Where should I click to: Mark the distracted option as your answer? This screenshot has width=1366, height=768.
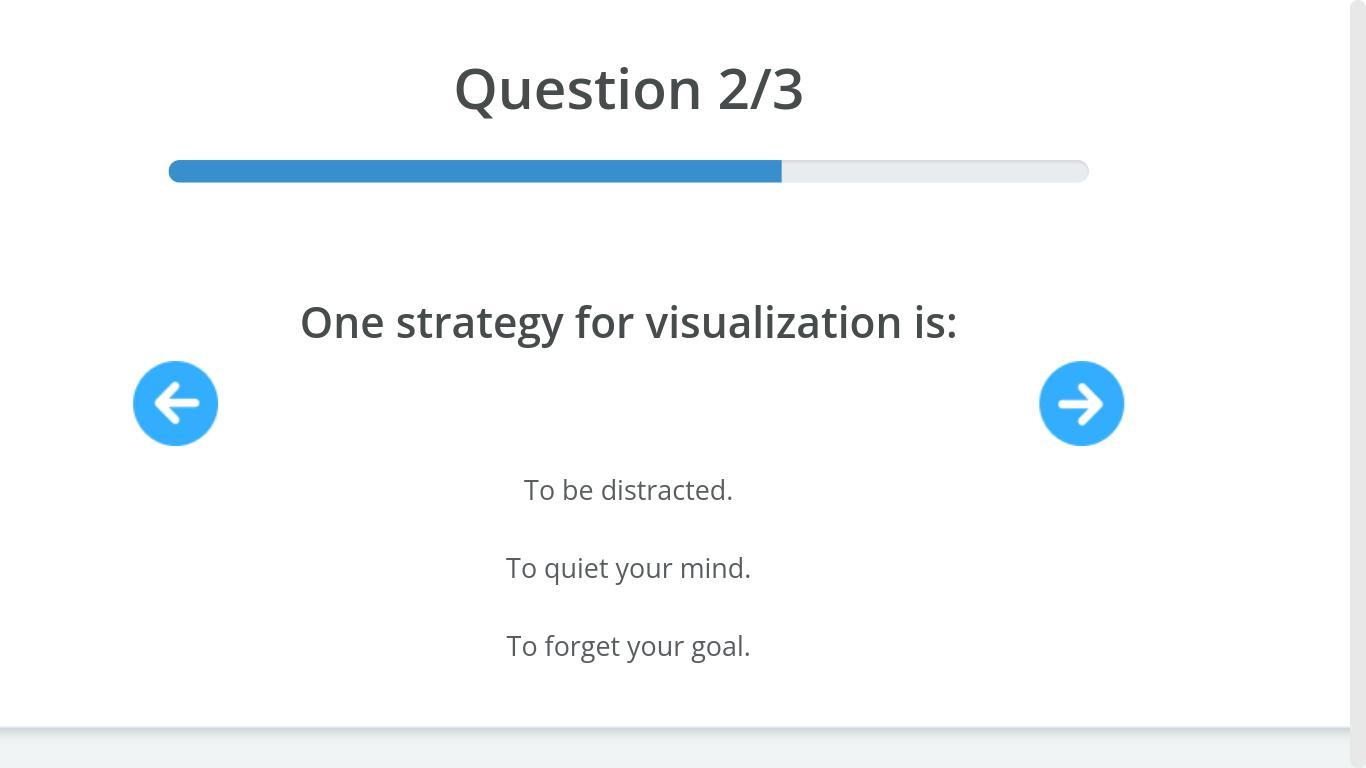[x=628, y=490]
